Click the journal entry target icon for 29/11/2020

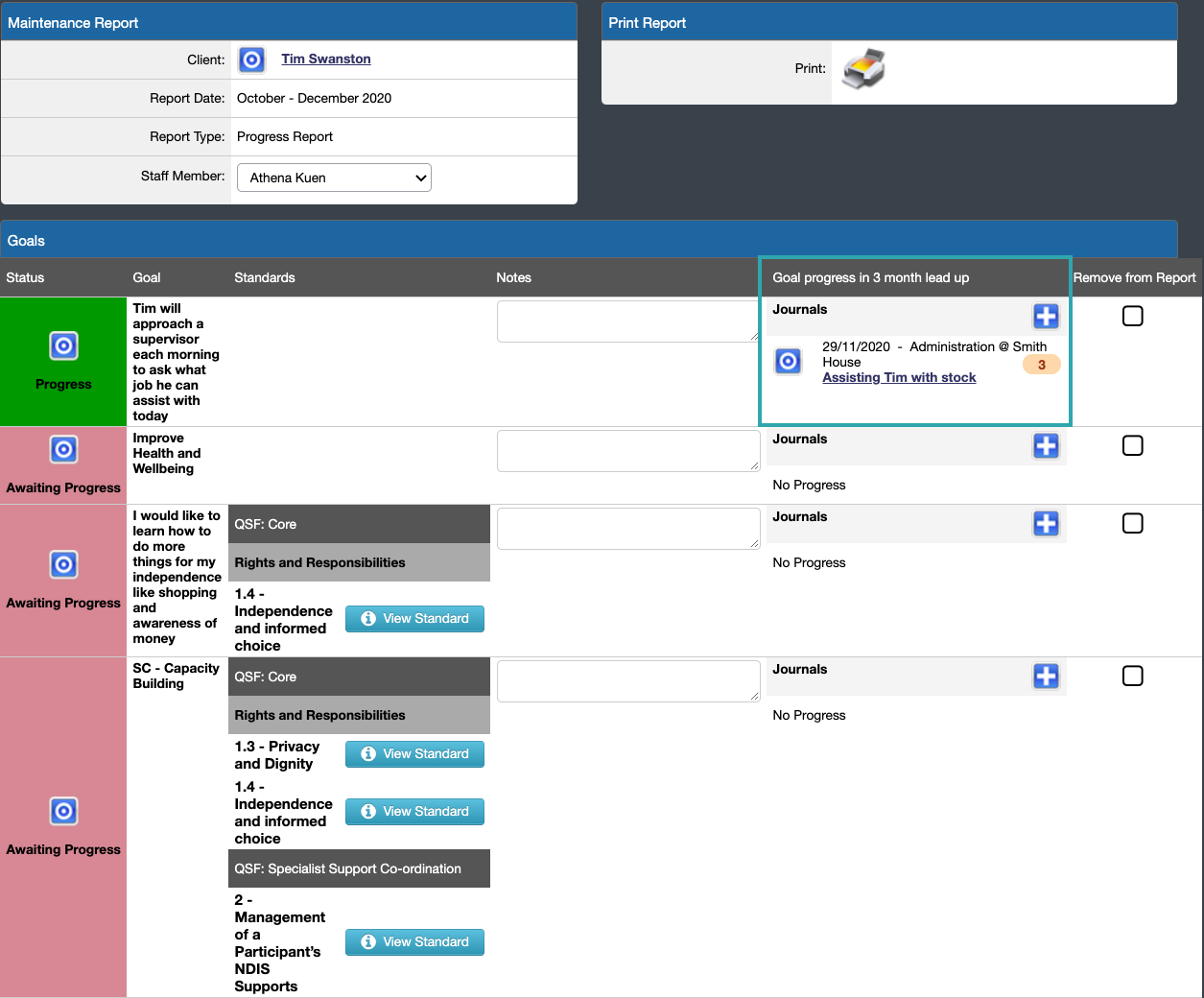(x=788, y=361)
